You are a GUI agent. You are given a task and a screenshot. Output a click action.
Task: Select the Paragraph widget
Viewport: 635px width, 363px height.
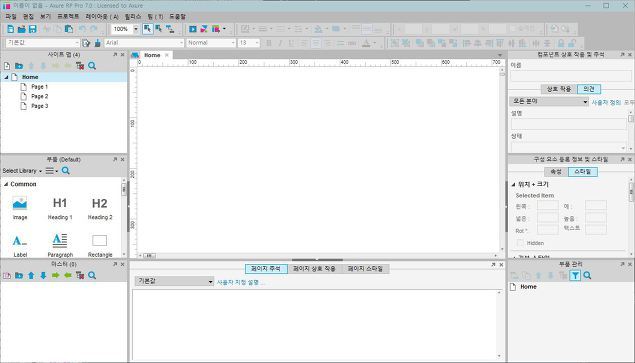click(60, 246)
